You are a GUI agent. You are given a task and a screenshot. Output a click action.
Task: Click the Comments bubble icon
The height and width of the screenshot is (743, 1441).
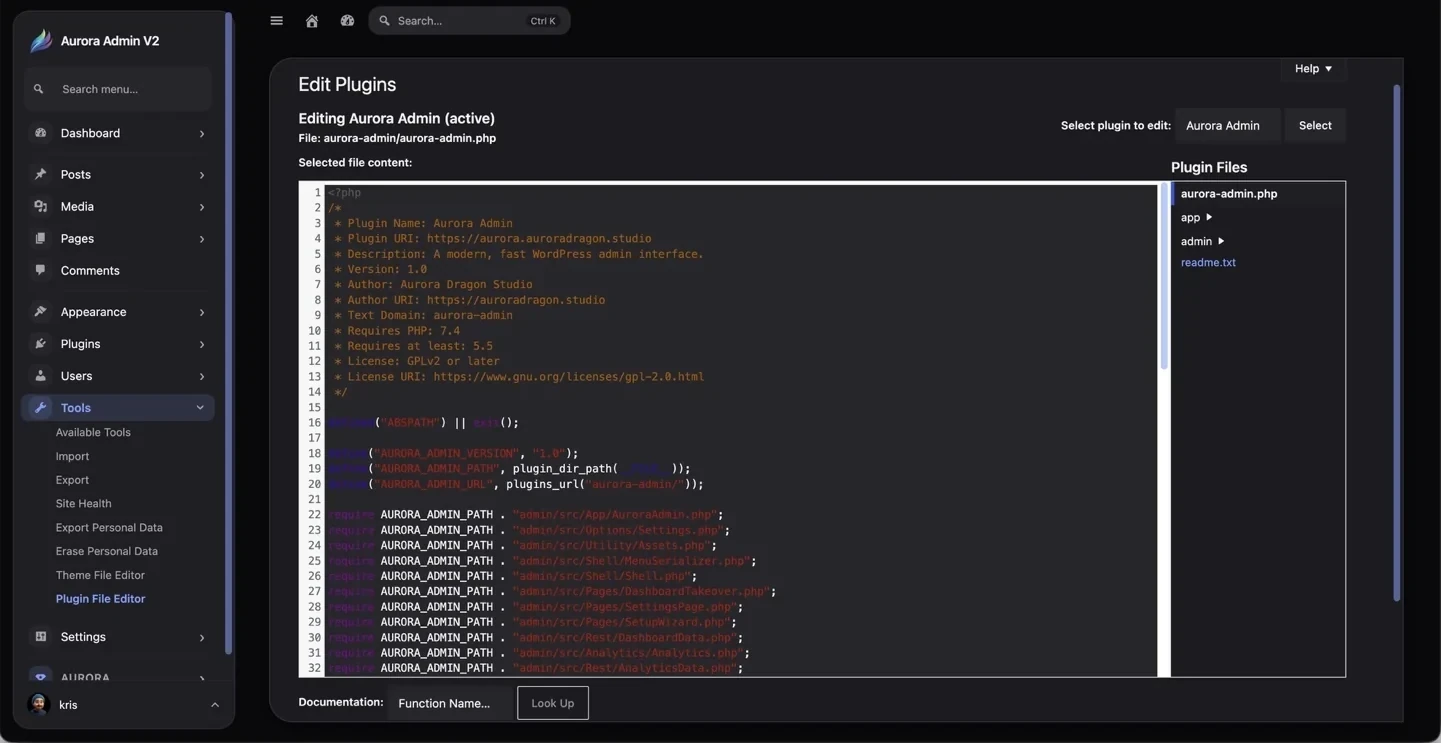pos(40,270)
